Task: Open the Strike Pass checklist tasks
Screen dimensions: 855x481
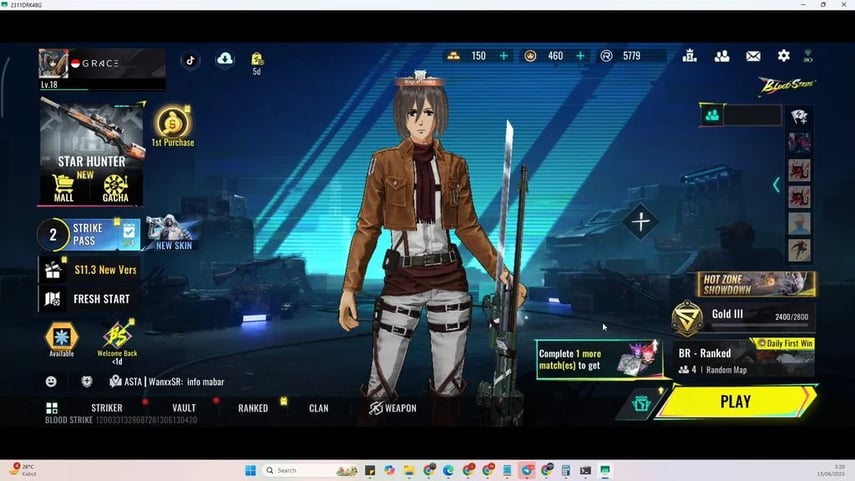Action: [129, 234]
